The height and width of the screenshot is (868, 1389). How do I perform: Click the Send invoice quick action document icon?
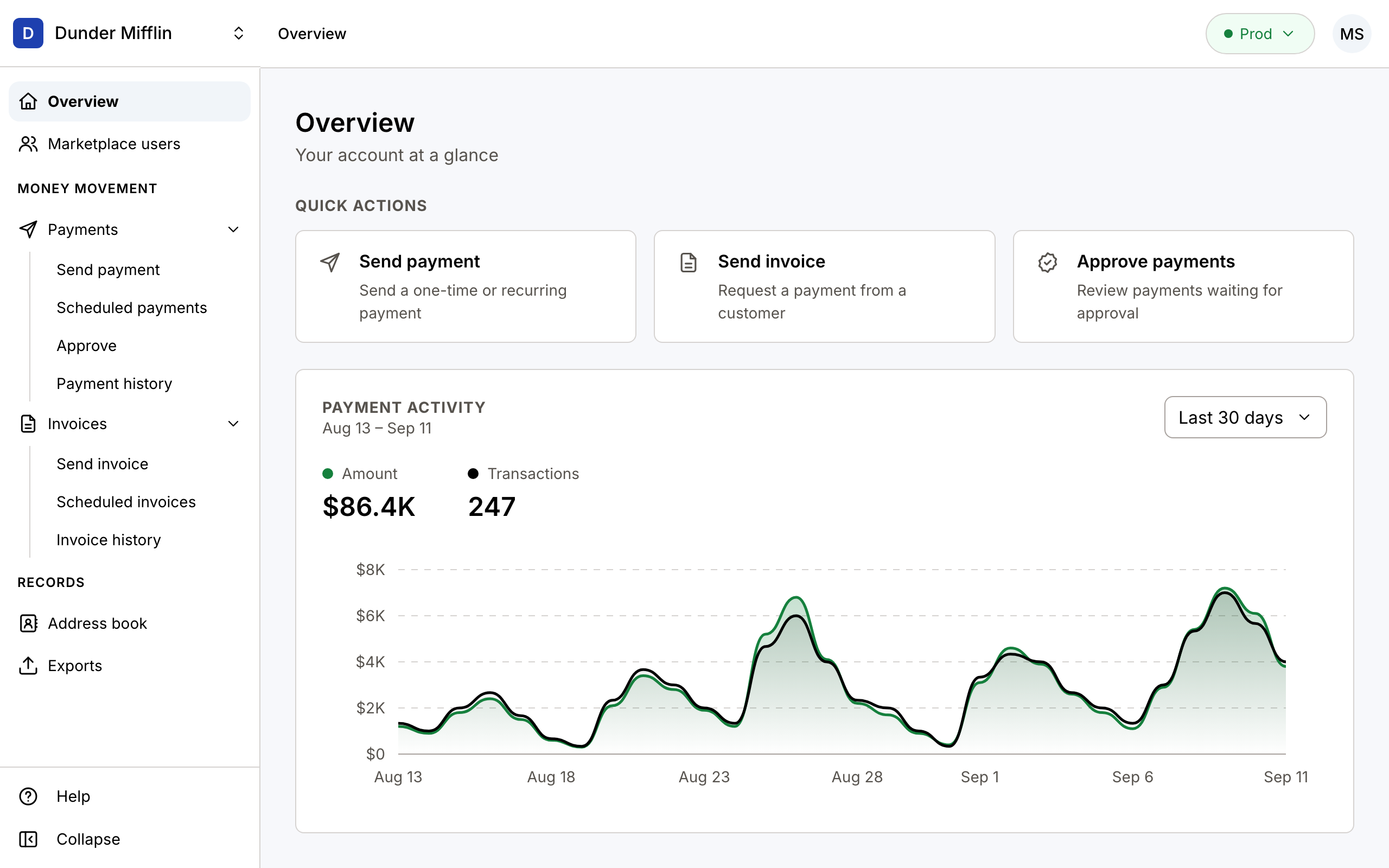coord(688,263)
